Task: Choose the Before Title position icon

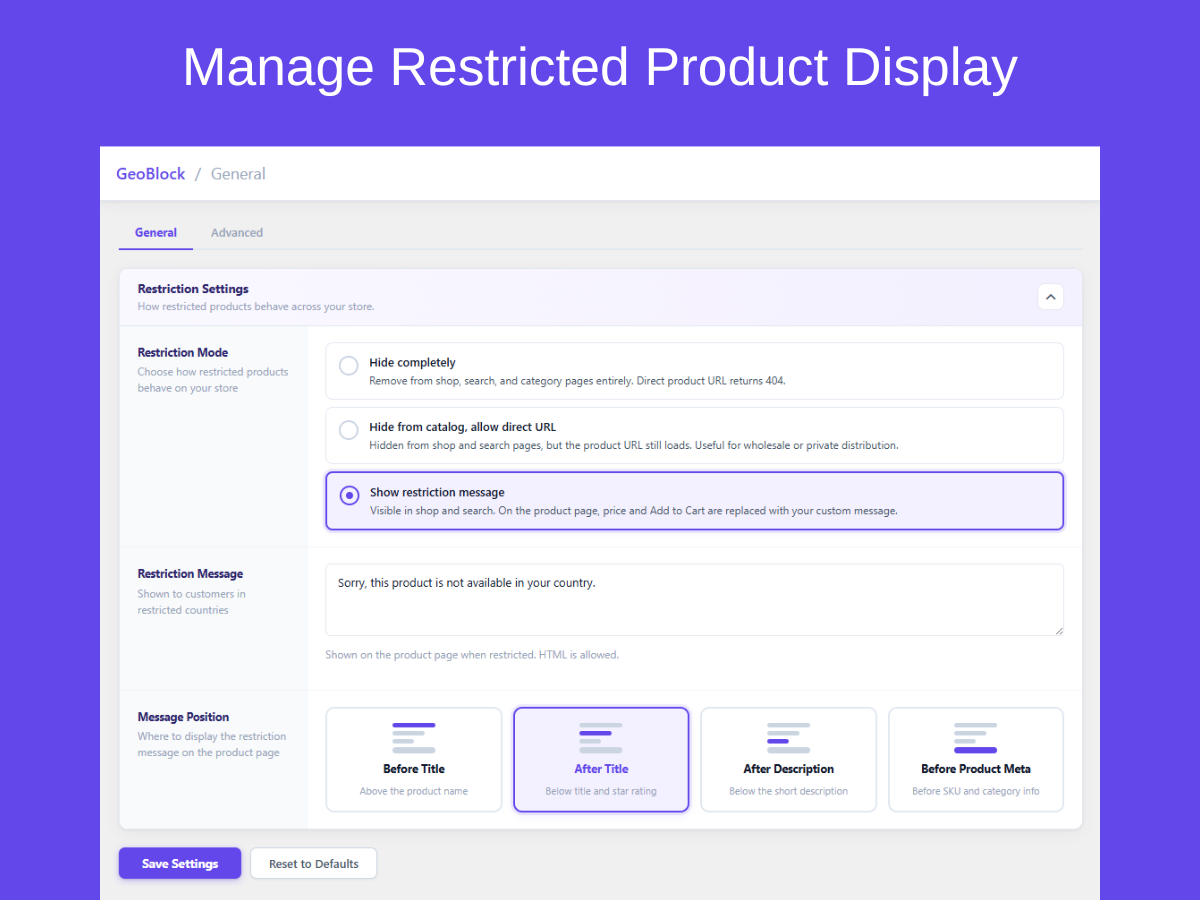Action: 414,738
